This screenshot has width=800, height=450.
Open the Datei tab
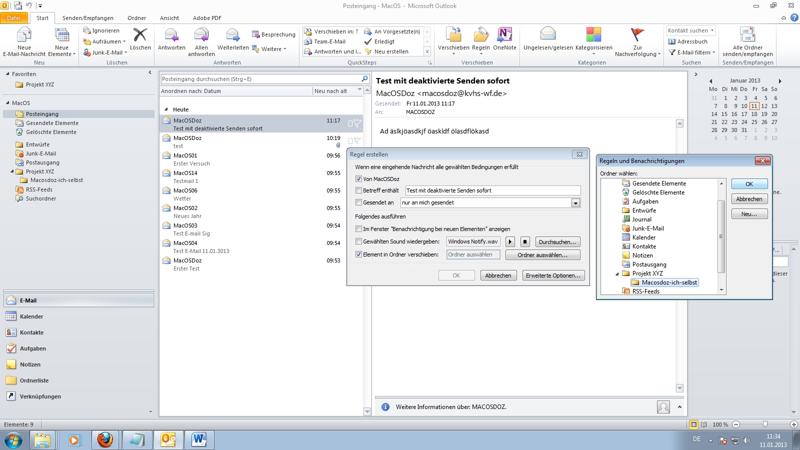[14, 18]
